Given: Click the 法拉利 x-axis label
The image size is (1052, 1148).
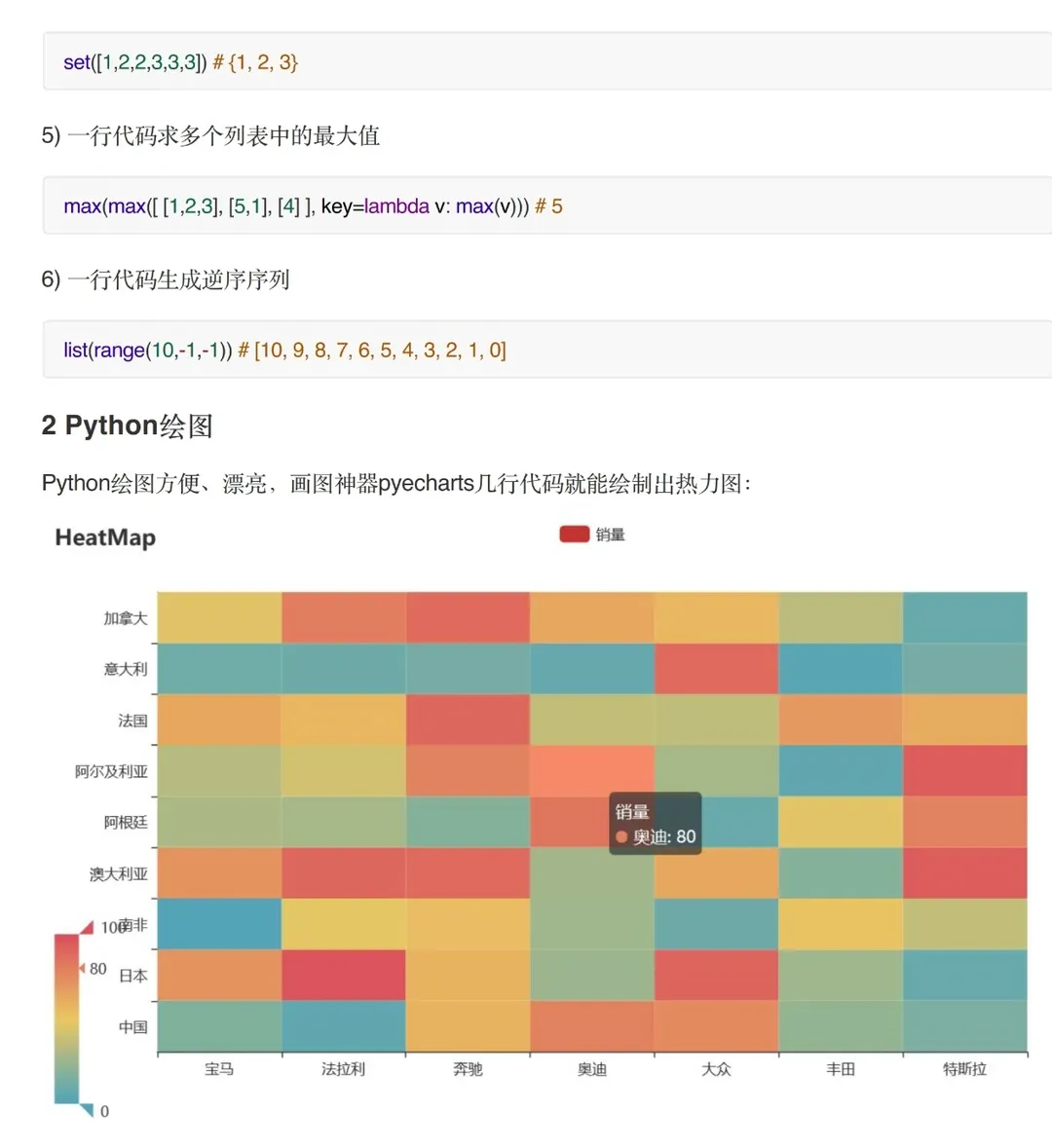Looking at the screenshot, I should click(x=343, y=1069).
